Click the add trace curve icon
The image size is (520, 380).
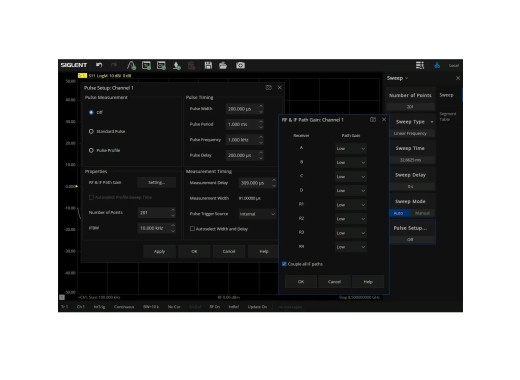(x=131, y=65)
